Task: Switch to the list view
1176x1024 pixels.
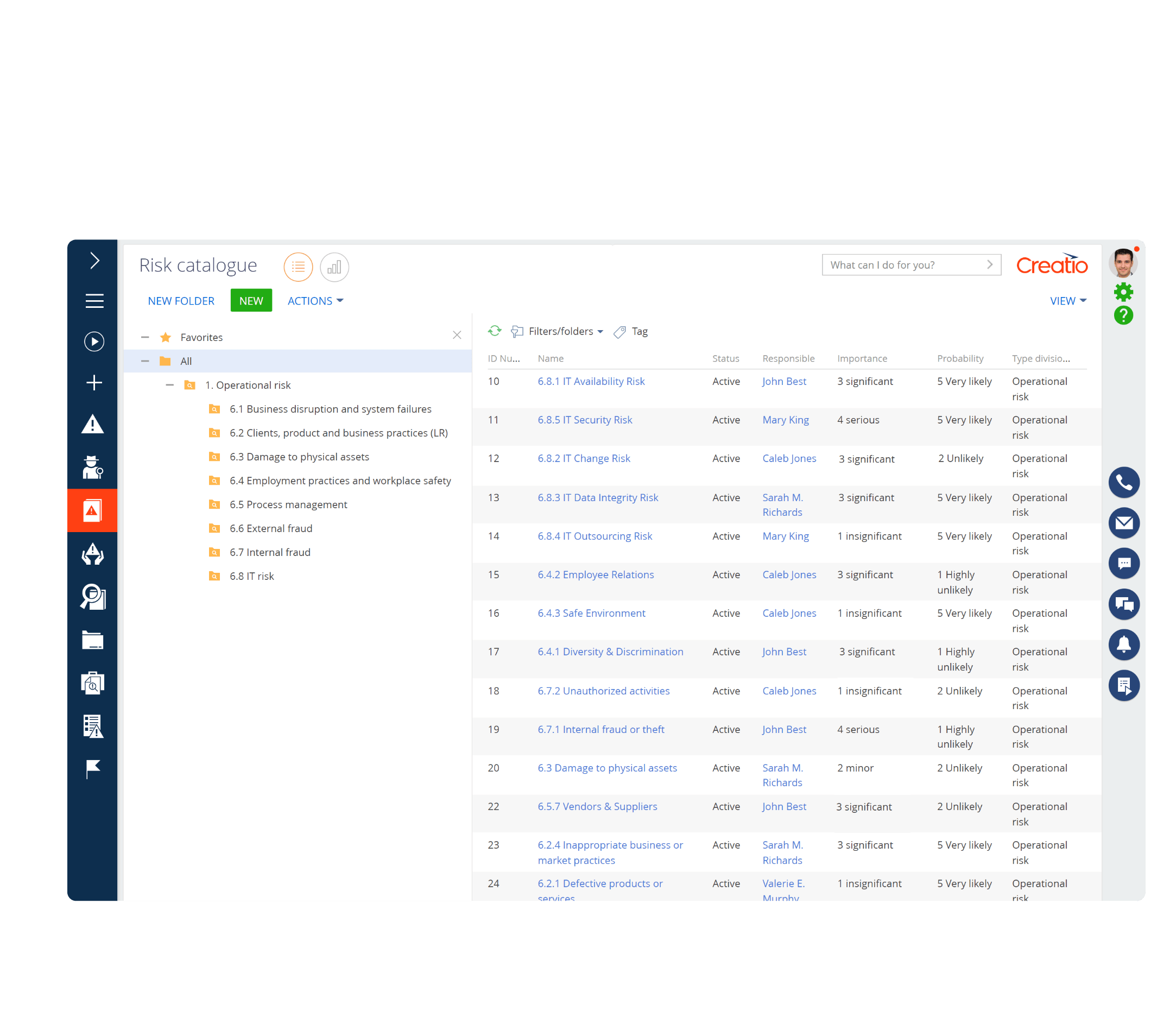Action: (x=298, y=267)
